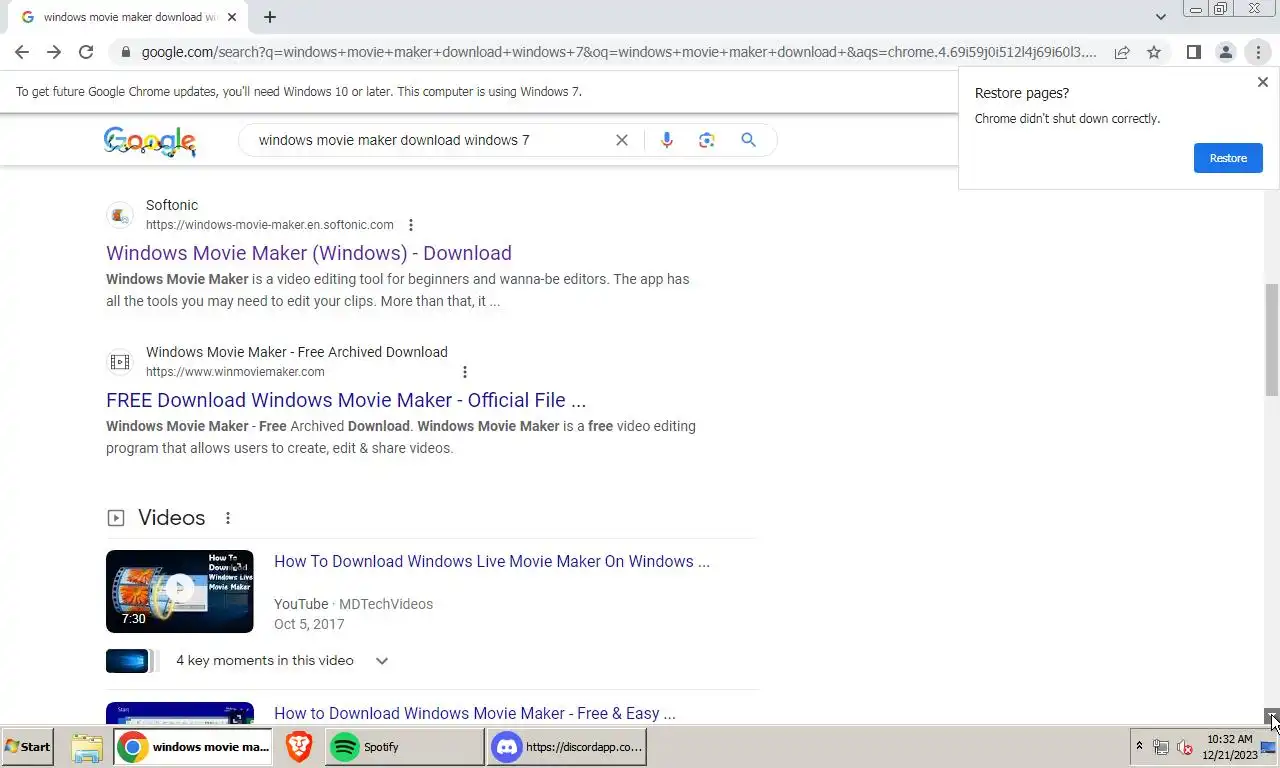The width and height of the screenshot is (1280, 768).
Task: Search by image with Google Lens
Action: [x=707, y=140]
